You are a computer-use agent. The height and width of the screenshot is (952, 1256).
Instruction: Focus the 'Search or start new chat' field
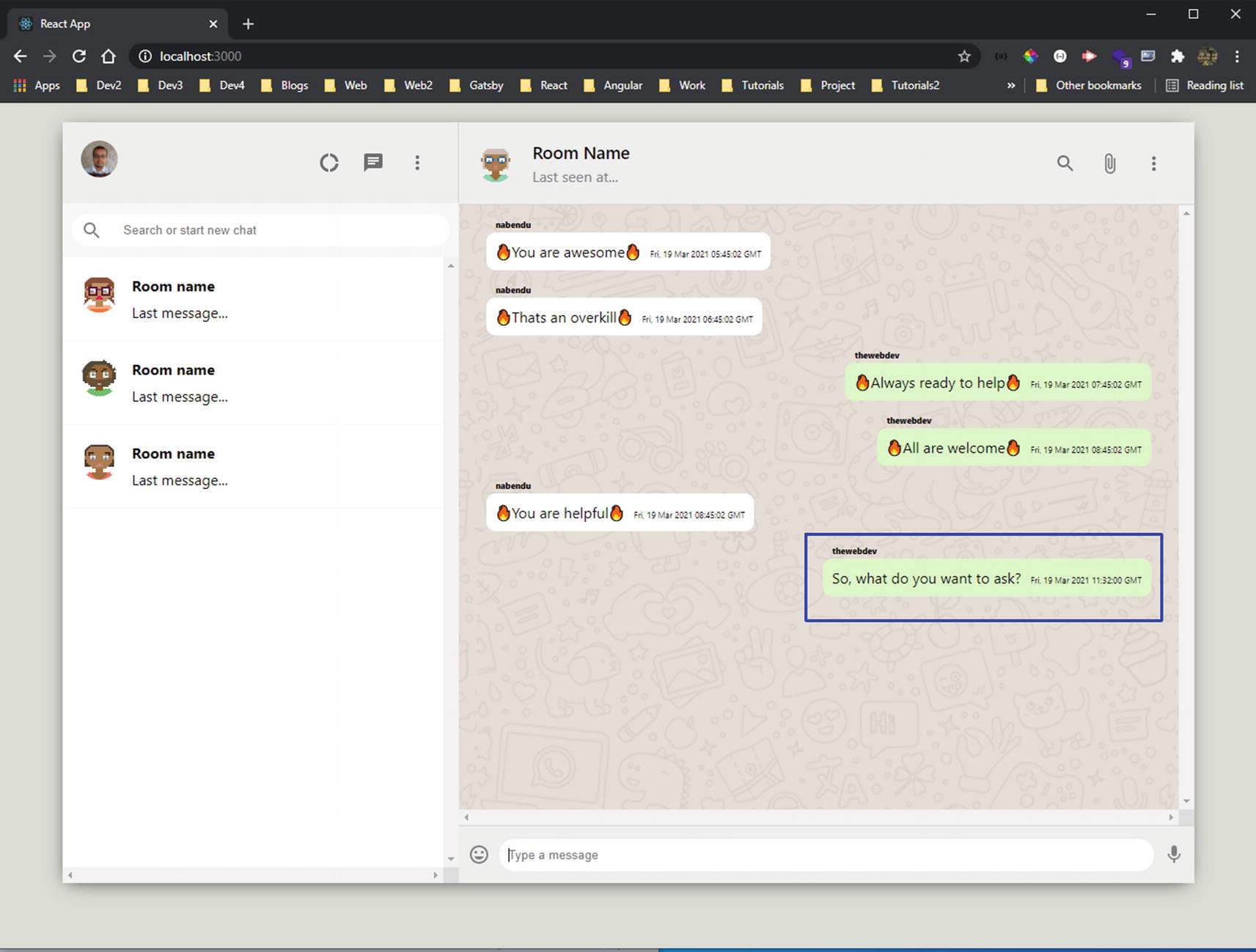tap(279, 230)
